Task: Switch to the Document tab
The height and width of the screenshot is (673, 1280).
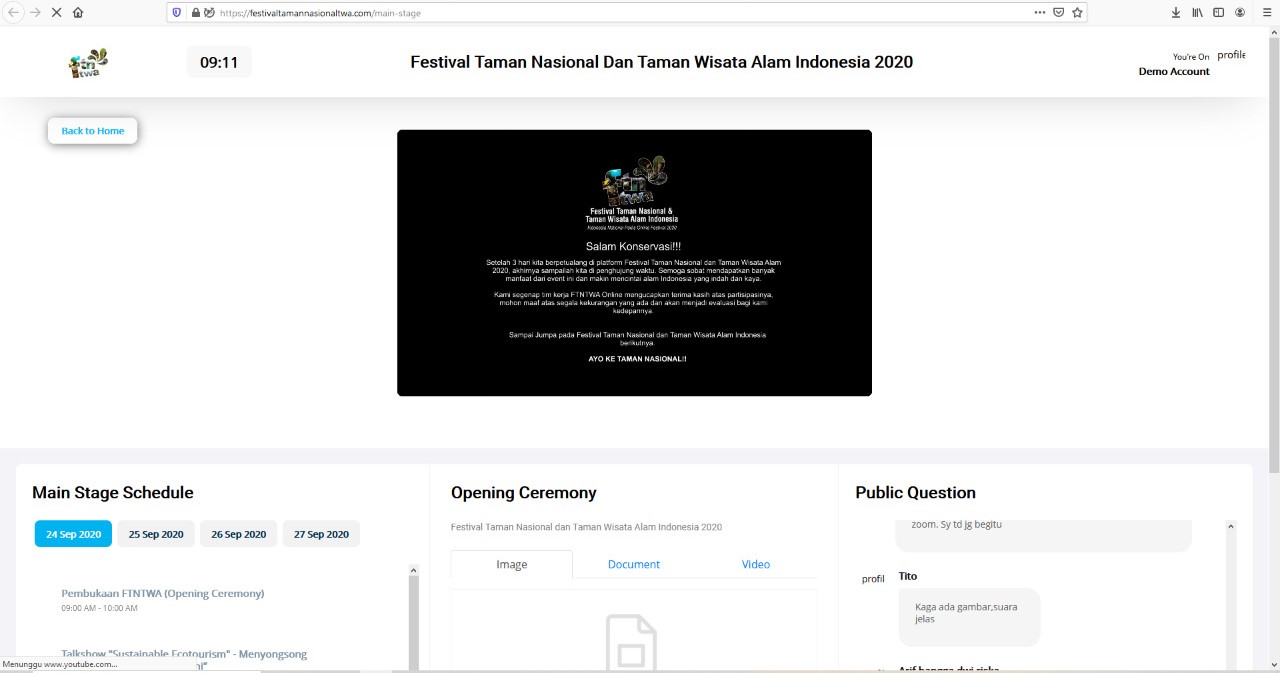Action: click(633, 564)
